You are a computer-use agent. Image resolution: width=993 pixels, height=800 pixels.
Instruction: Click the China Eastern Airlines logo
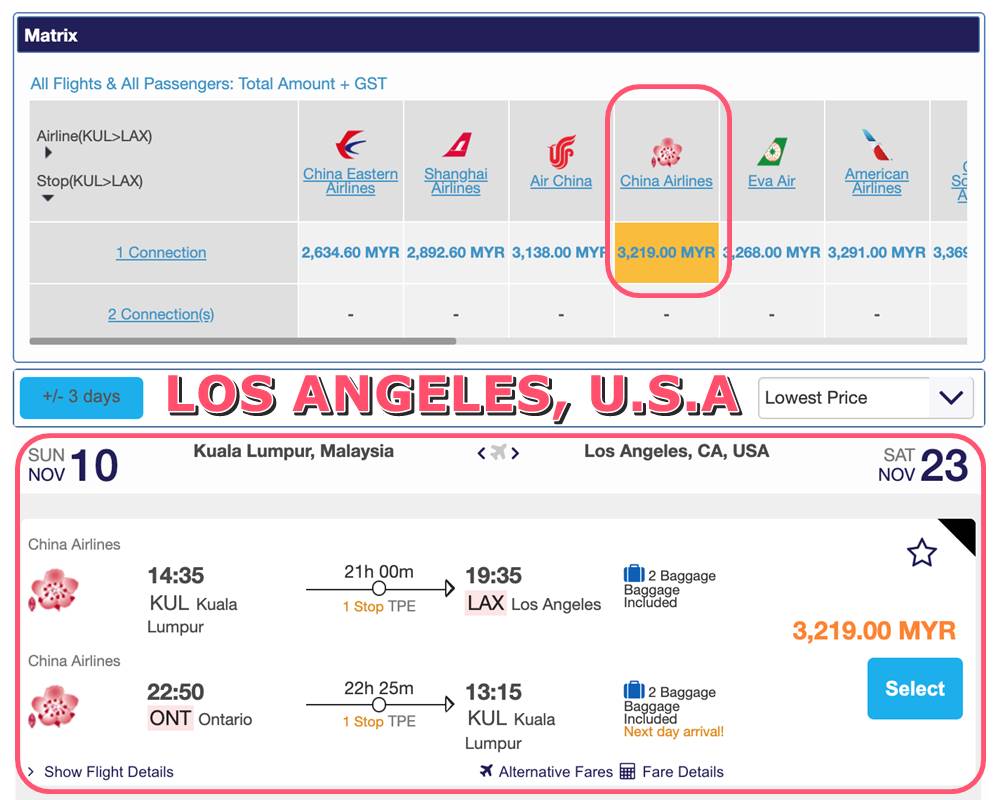pos(350,145)
